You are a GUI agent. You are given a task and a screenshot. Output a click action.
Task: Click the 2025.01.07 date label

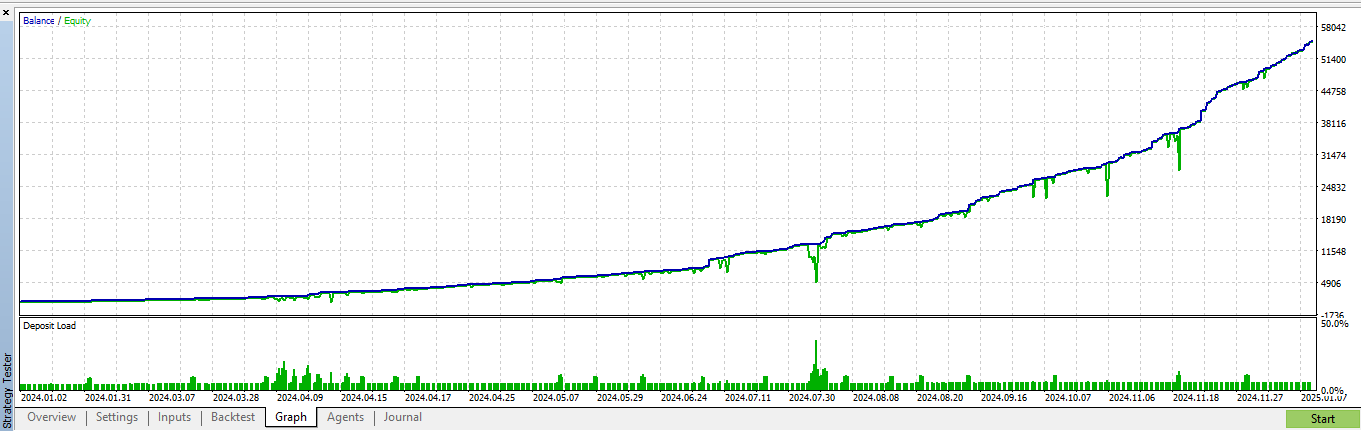[x=1325, y=397]
